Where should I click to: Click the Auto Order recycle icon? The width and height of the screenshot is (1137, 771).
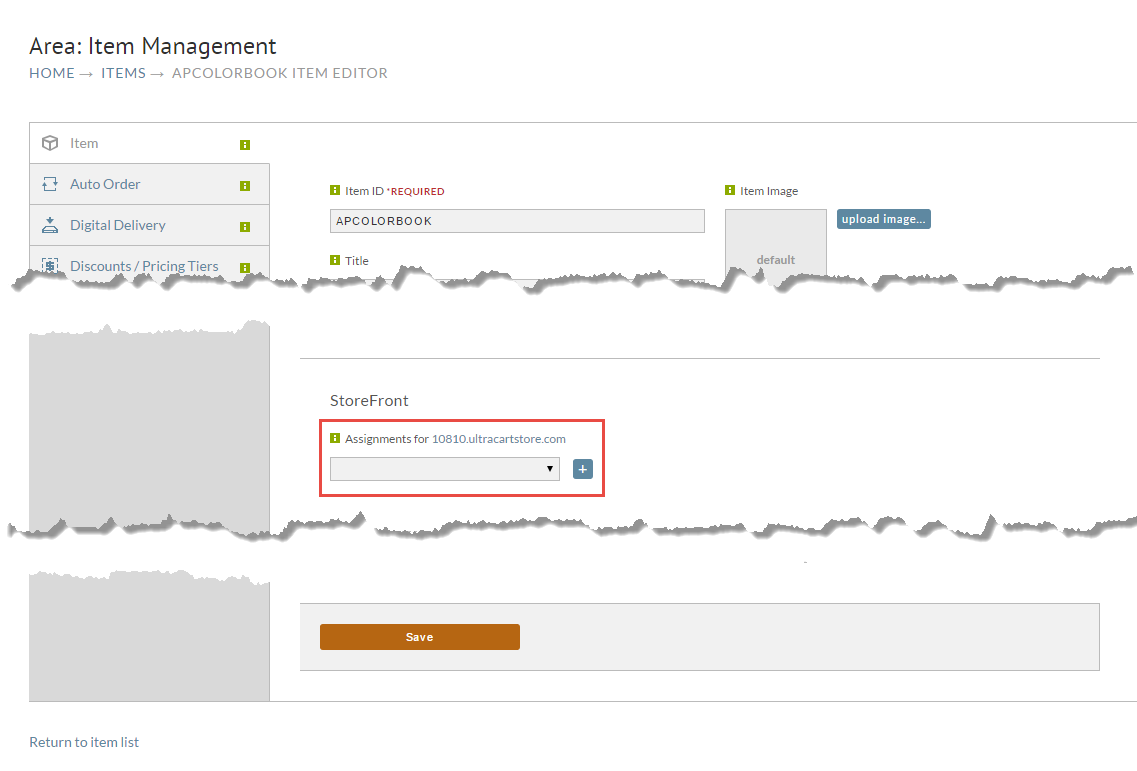50,184
